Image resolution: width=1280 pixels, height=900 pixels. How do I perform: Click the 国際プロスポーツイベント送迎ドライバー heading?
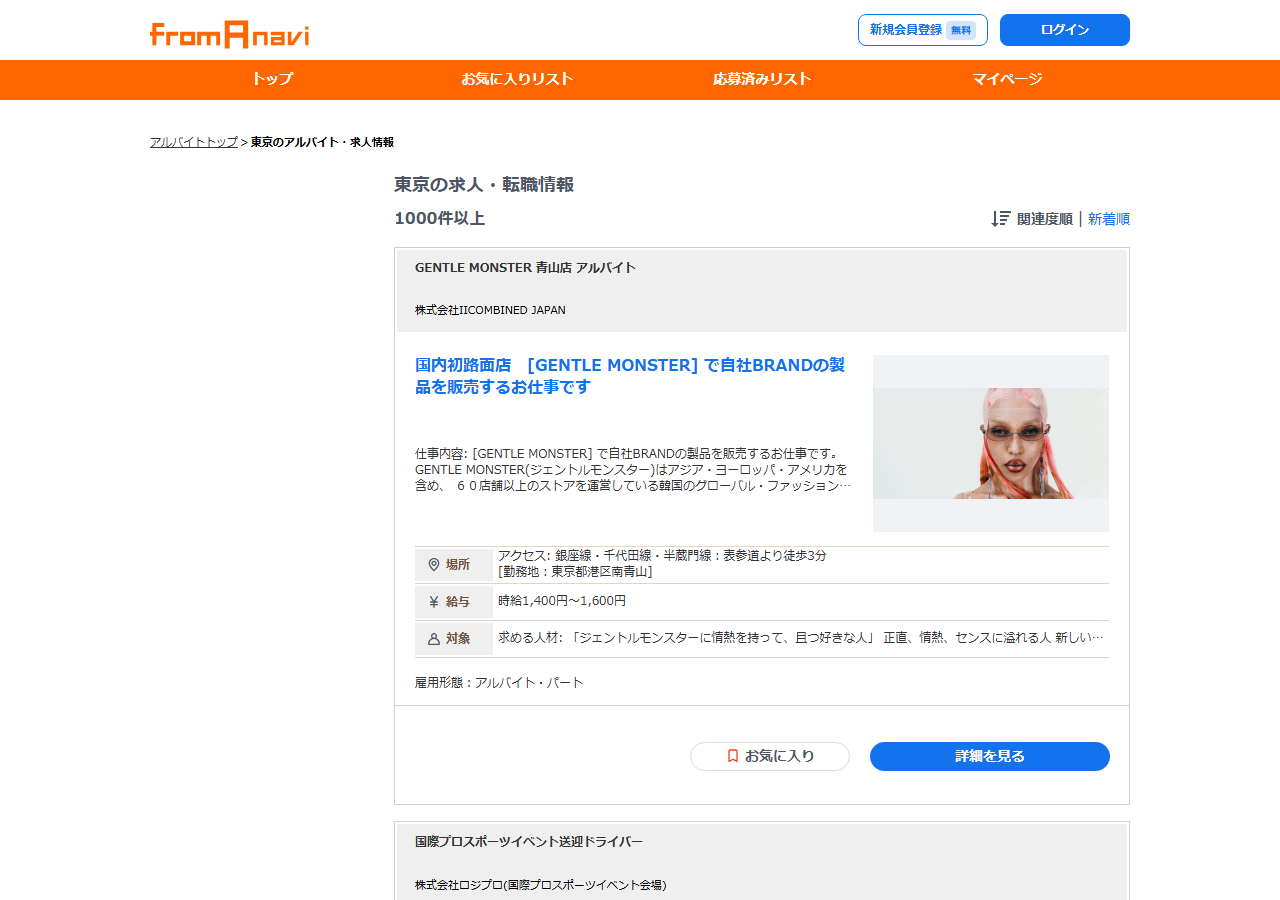529,842
